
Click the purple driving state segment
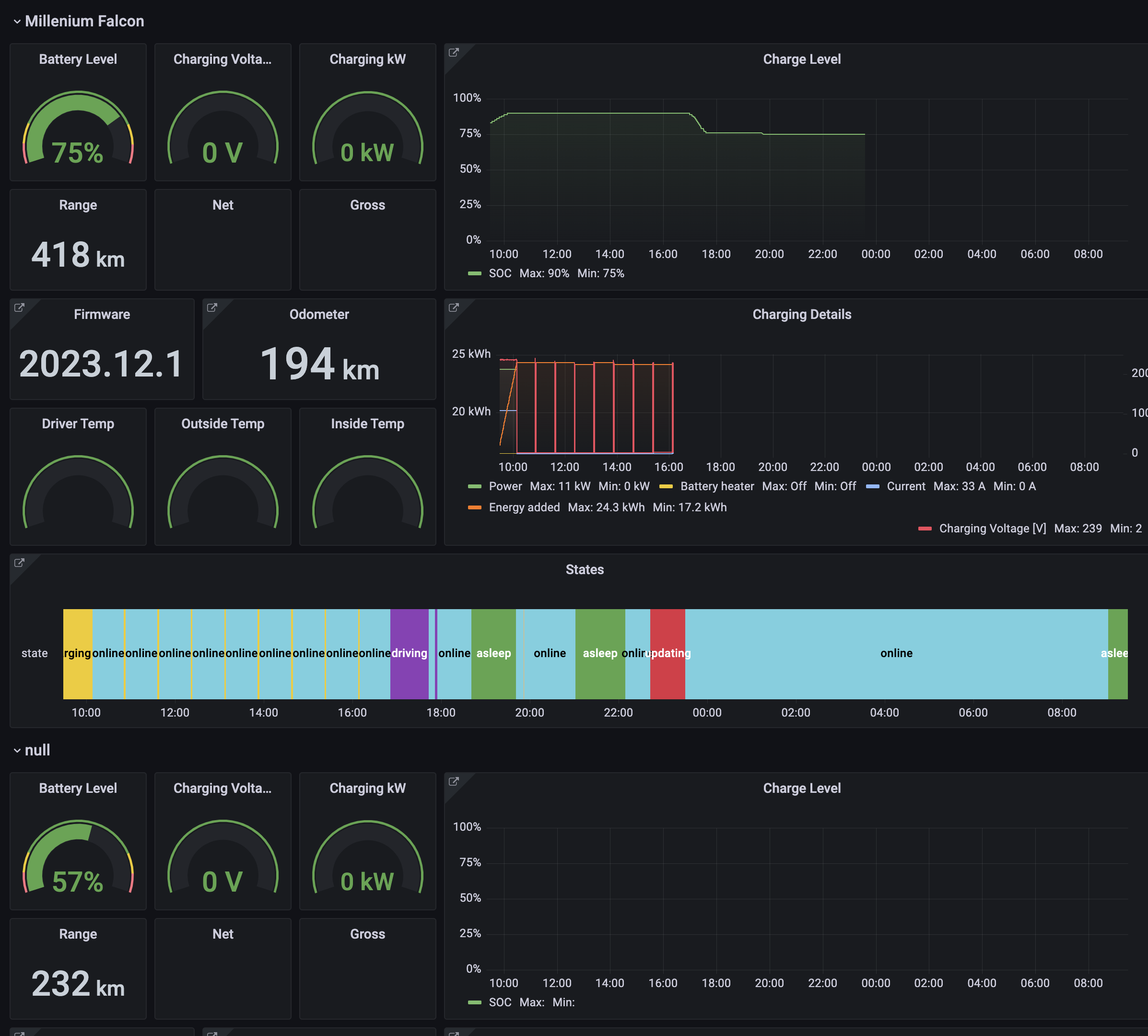(409, 654)
